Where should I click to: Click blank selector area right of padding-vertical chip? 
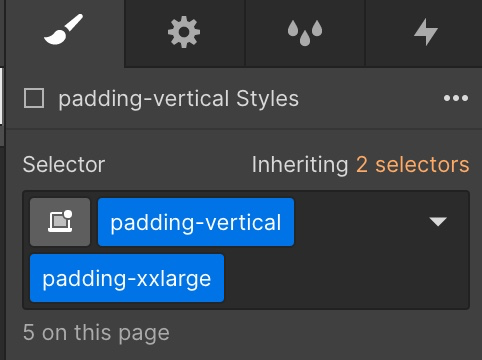[360, 222]
